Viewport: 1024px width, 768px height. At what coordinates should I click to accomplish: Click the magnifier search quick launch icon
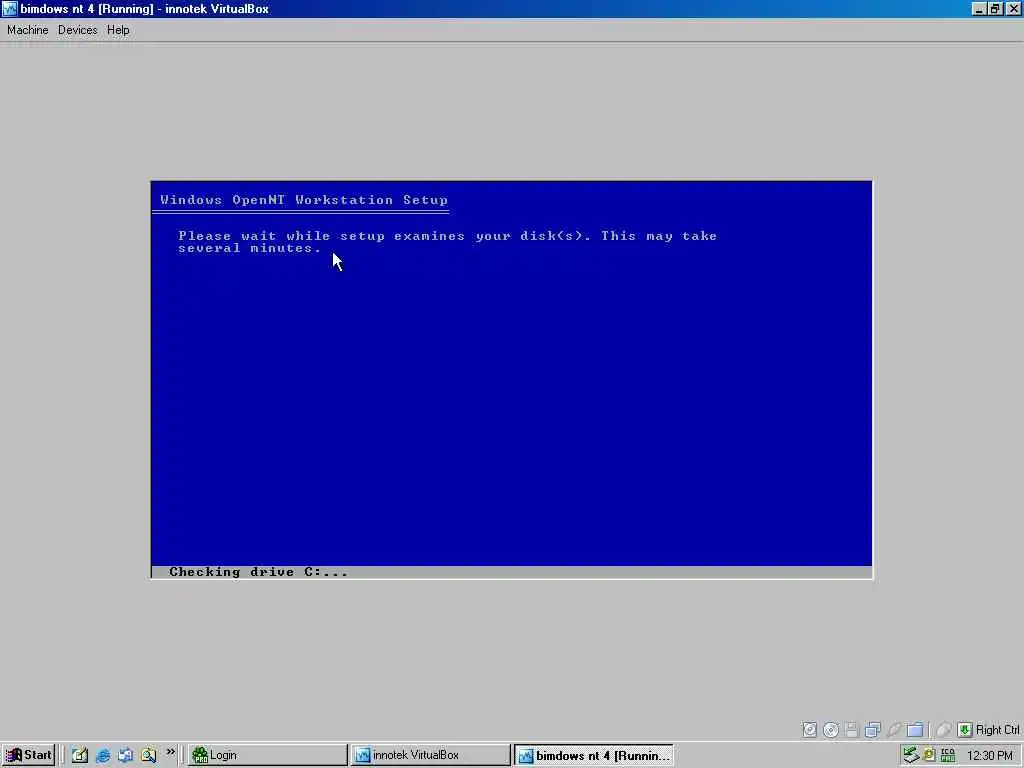point(149,755)
